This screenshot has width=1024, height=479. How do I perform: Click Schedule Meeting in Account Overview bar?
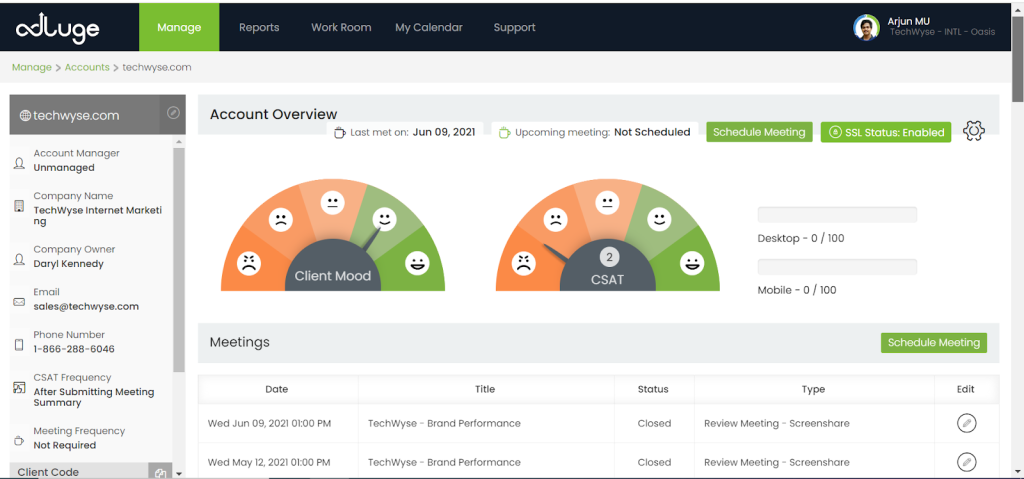[x=759, y=132]
